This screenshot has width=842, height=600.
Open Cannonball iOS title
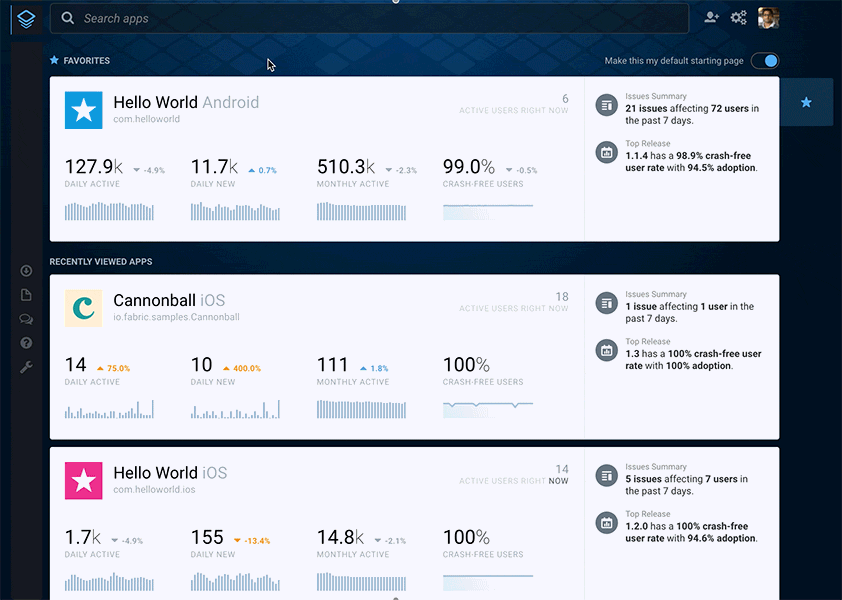coord(169,300)
